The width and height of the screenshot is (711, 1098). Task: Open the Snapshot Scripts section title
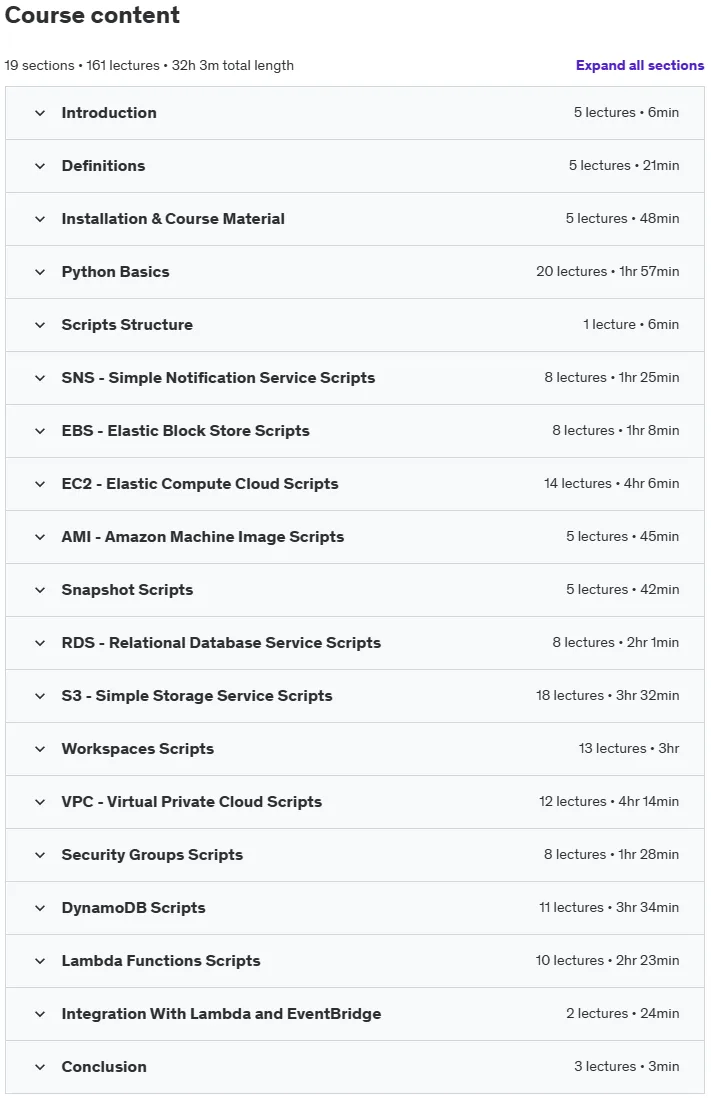(127, 590)
